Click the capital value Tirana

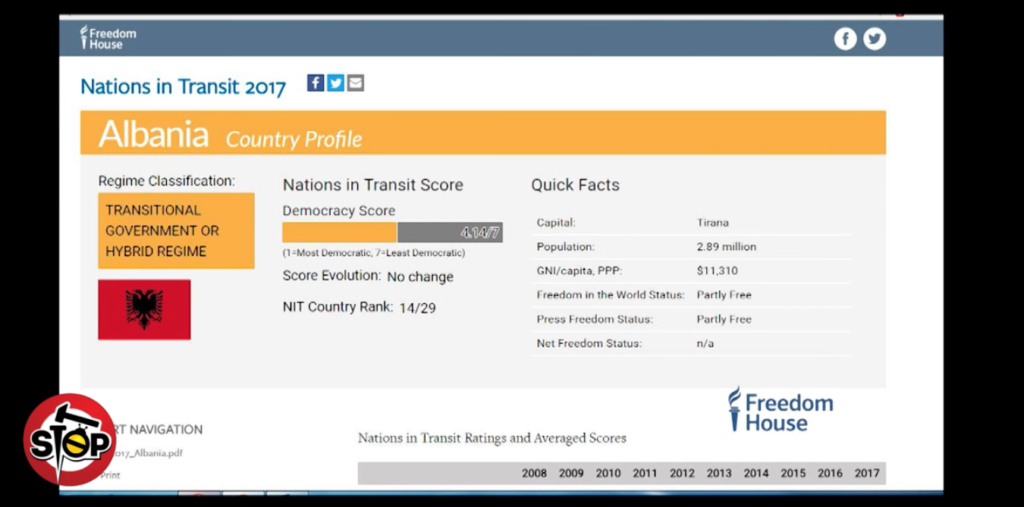712,222
